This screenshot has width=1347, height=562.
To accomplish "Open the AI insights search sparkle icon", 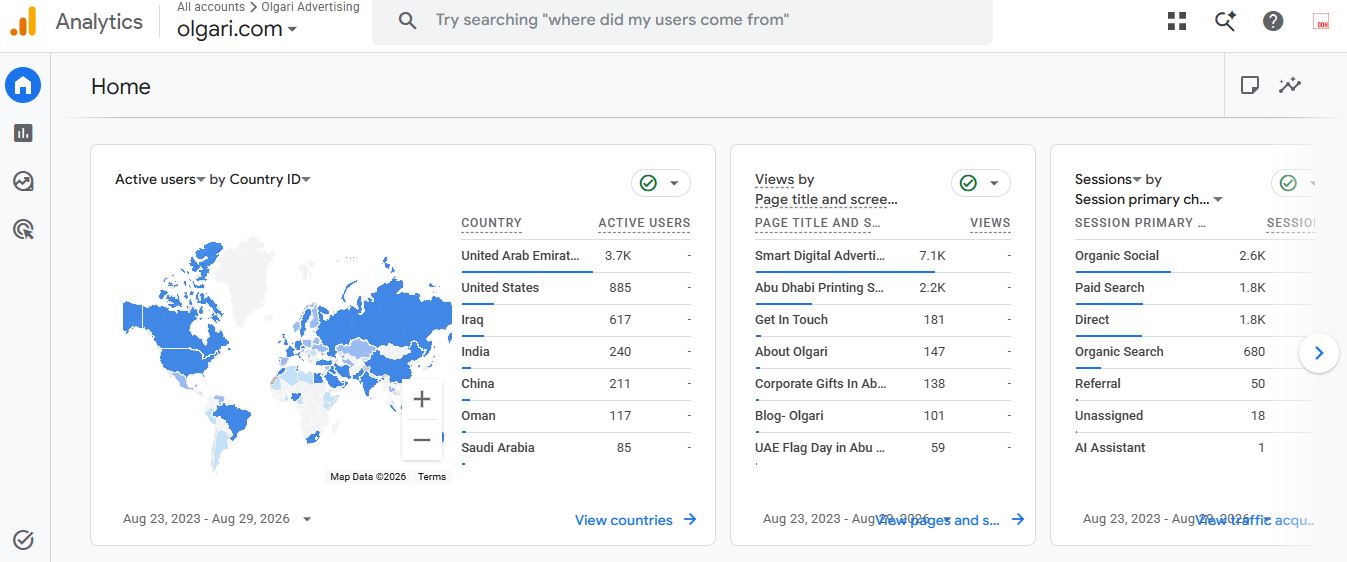I will [1225, 21].
